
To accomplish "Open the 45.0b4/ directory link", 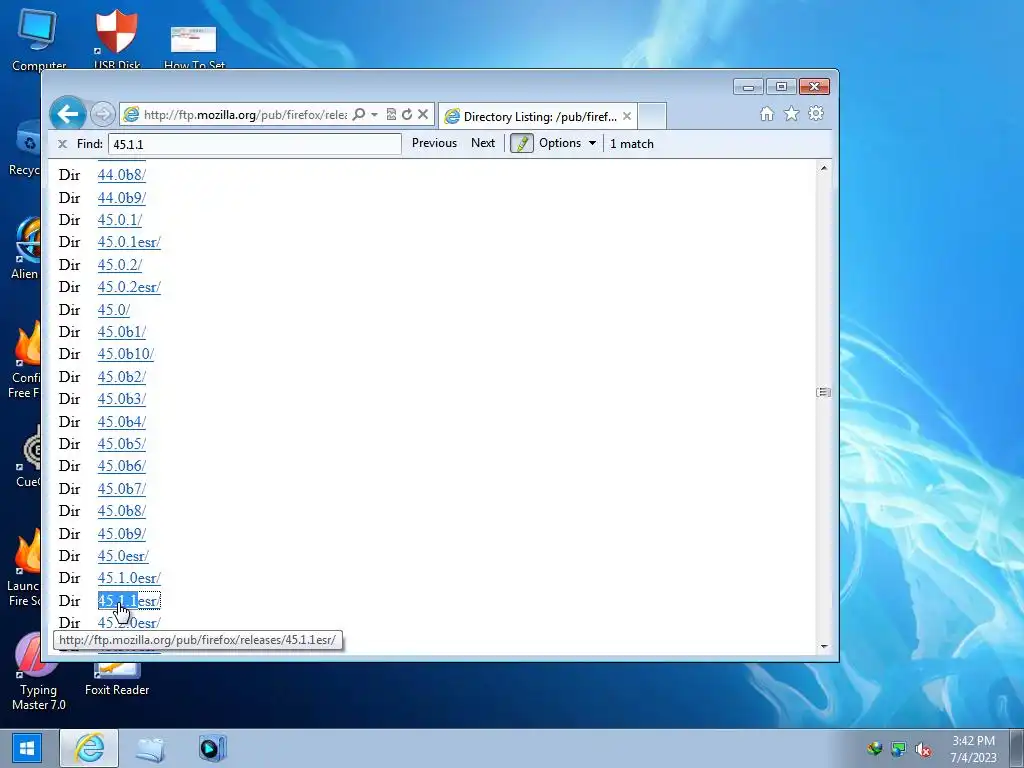I will [x=121, y=423].
